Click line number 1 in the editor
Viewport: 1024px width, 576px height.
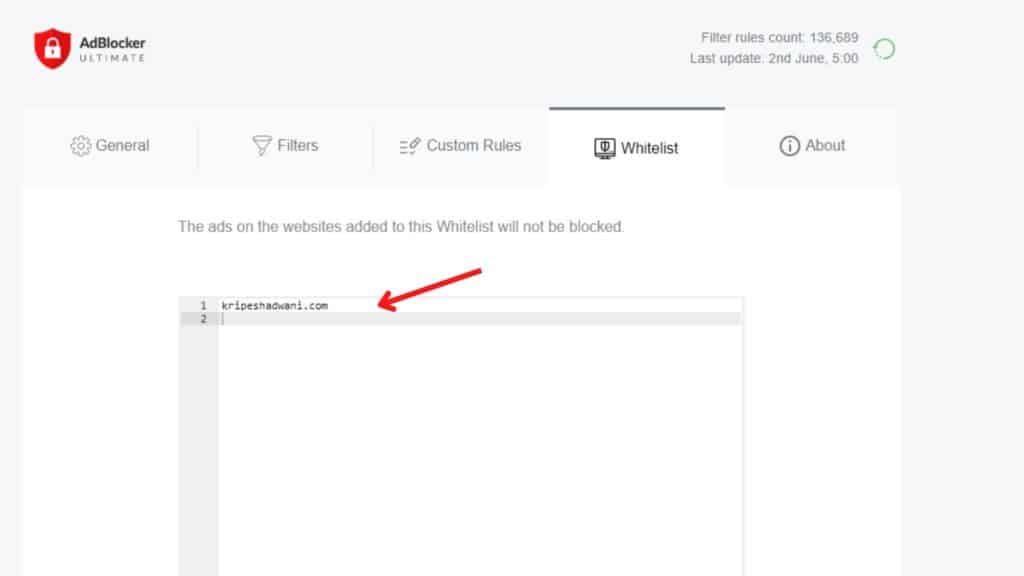point(200,306)
